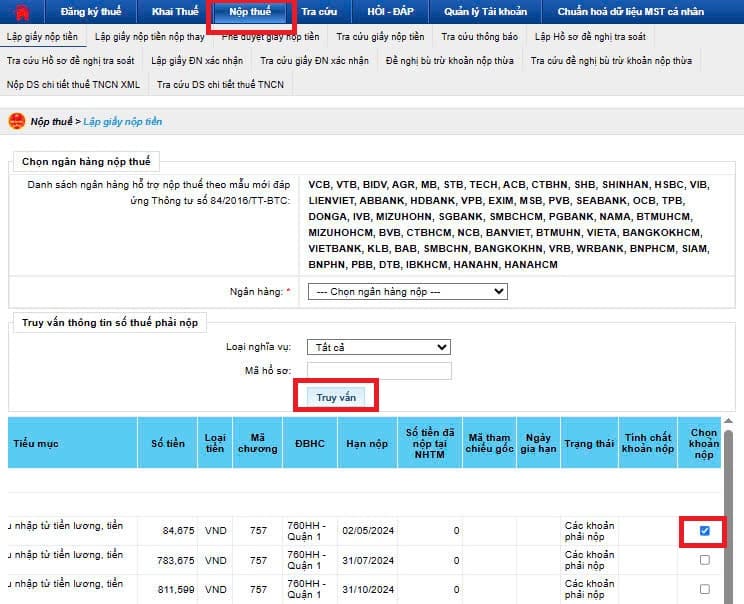Click Số tiền đã nộp tại NHTM header
This screenshot has height=604, width=744.
(429, 443)
